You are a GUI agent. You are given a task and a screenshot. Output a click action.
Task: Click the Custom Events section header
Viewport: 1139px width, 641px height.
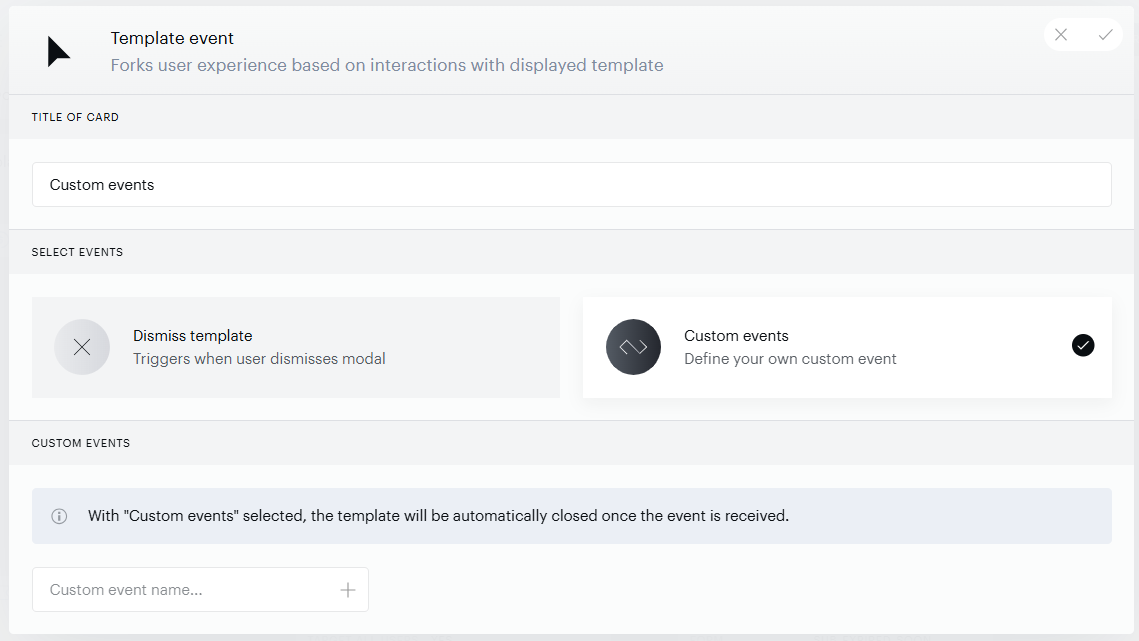point(81,443)
